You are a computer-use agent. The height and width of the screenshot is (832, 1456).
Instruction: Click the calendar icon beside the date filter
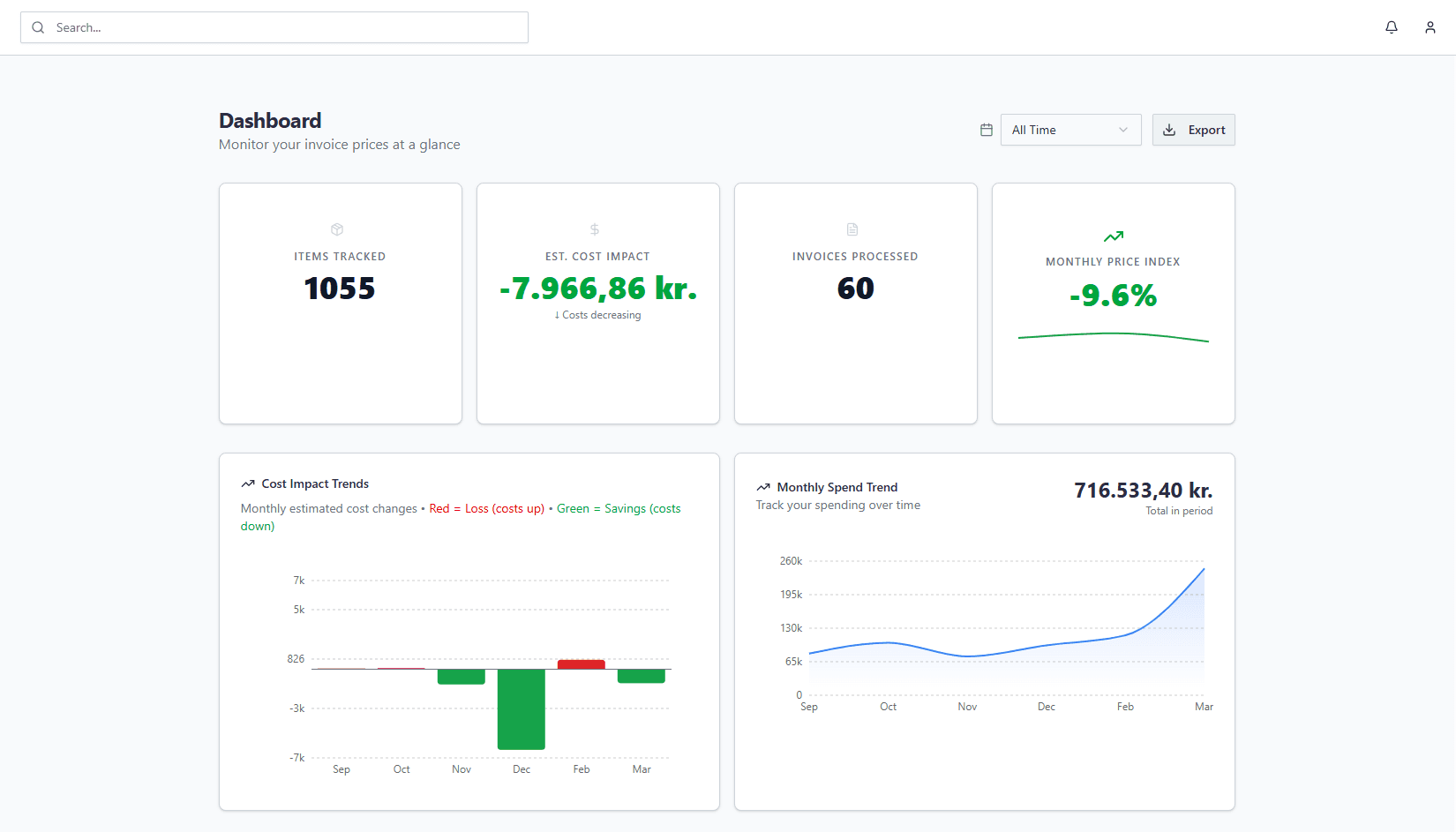(x=986, y=129)
